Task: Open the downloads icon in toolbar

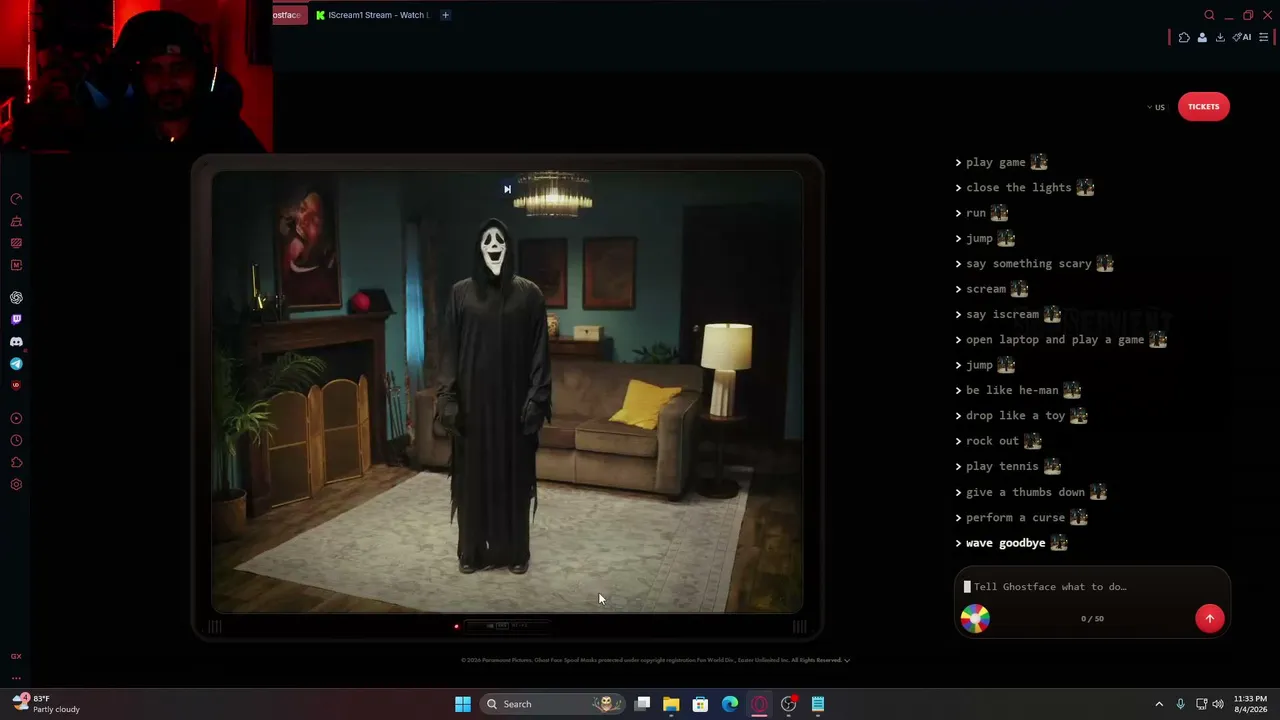Action: pos(1220,37)
